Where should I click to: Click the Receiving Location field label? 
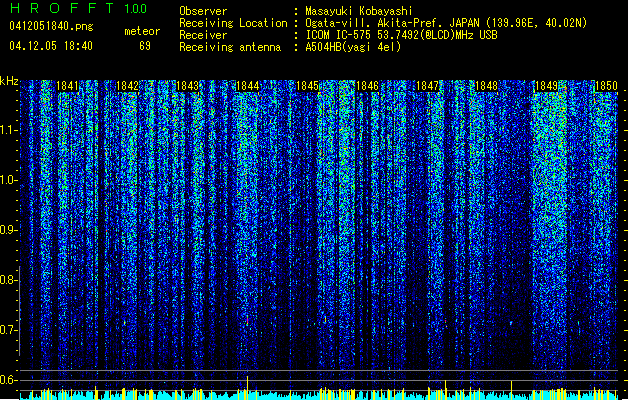coord(233,23)
